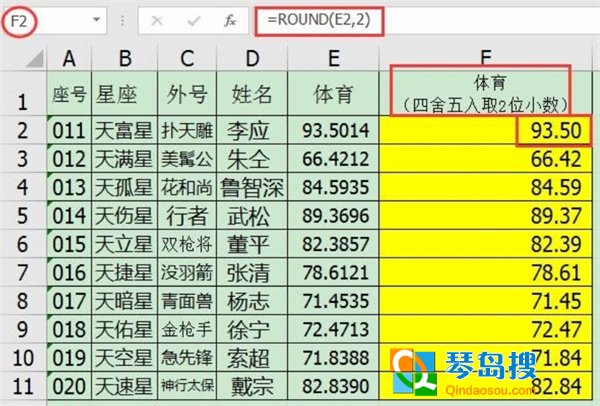The height and width of the screenshot is (406, 600).
Task: Select row 1 header
Action: (23, 93)
